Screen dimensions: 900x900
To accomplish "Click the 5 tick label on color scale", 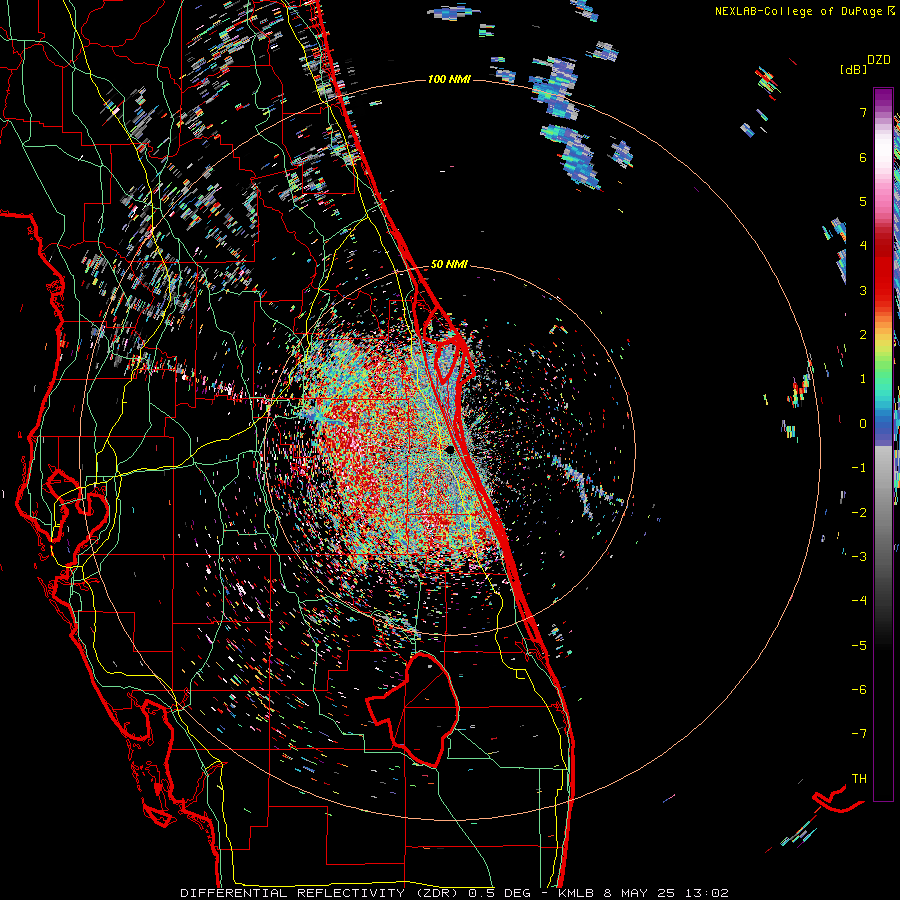I will point(863,201).
